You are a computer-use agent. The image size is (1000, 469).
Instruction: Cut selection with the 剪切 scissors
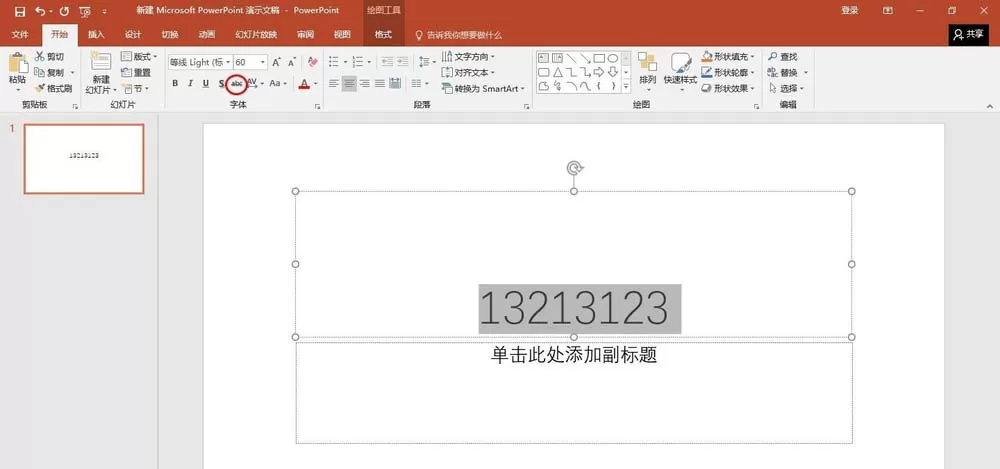pyautogui.click(x=50, y=57)
